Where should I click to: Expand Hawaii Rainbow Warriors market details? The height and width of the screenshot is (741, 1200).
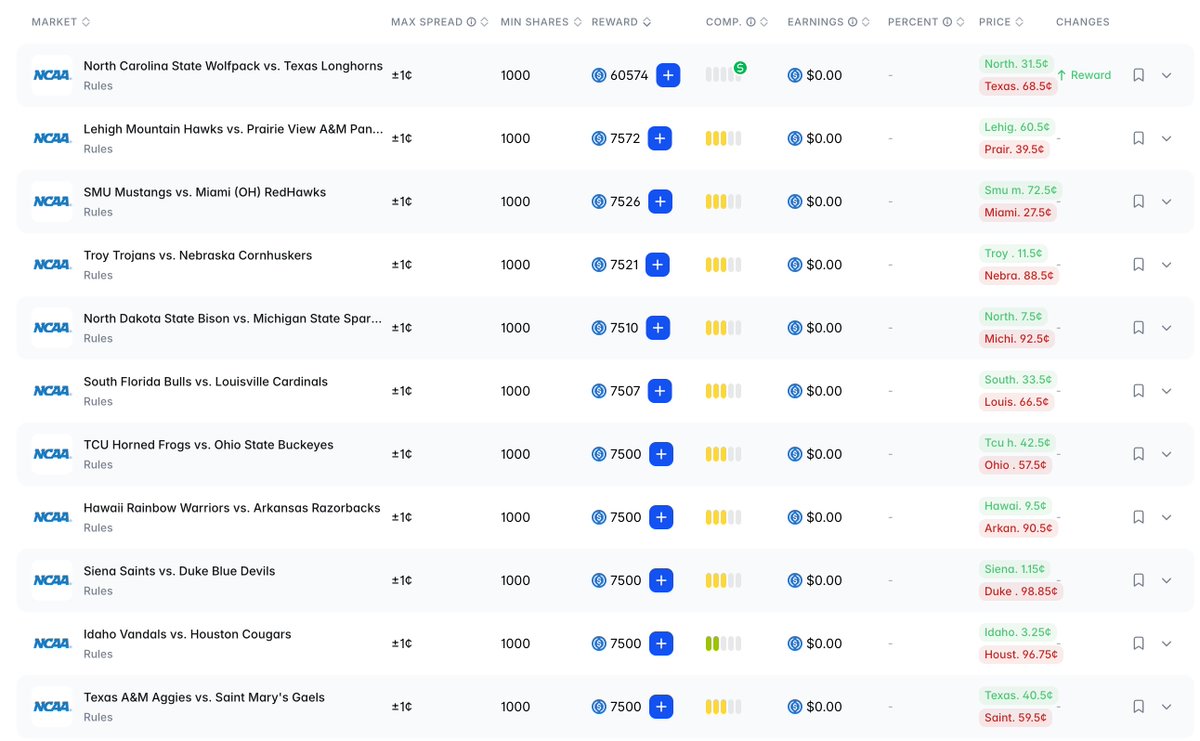coord(1166,517)
